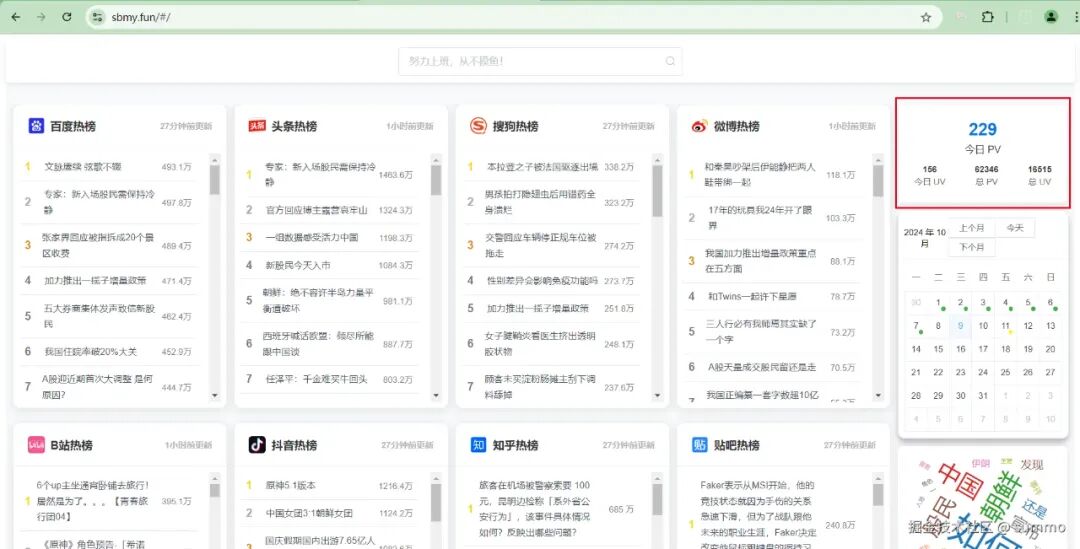Click the 知乎热榜 blue logo
The width and height of the screenshot is (1080, 549).
click(x=478, y=444)
